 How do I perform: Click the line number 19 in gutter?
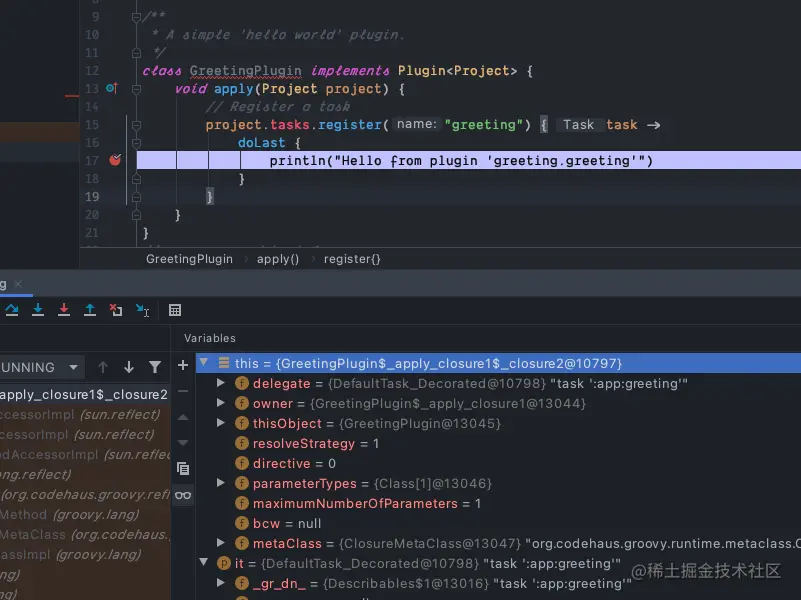pos(92,197)
